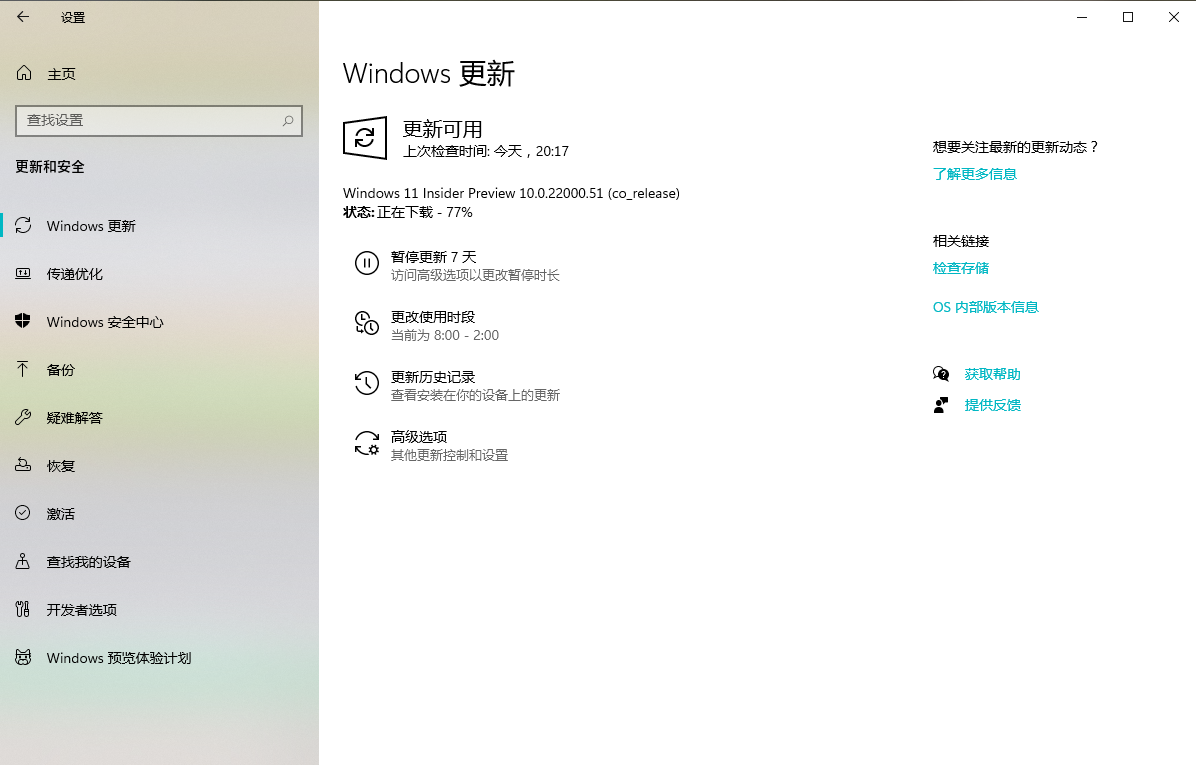Image resolution: width=1196 pixels, height=765 pixels.
Task: Click 更新和安全 section header
Action: pos(50,166)
